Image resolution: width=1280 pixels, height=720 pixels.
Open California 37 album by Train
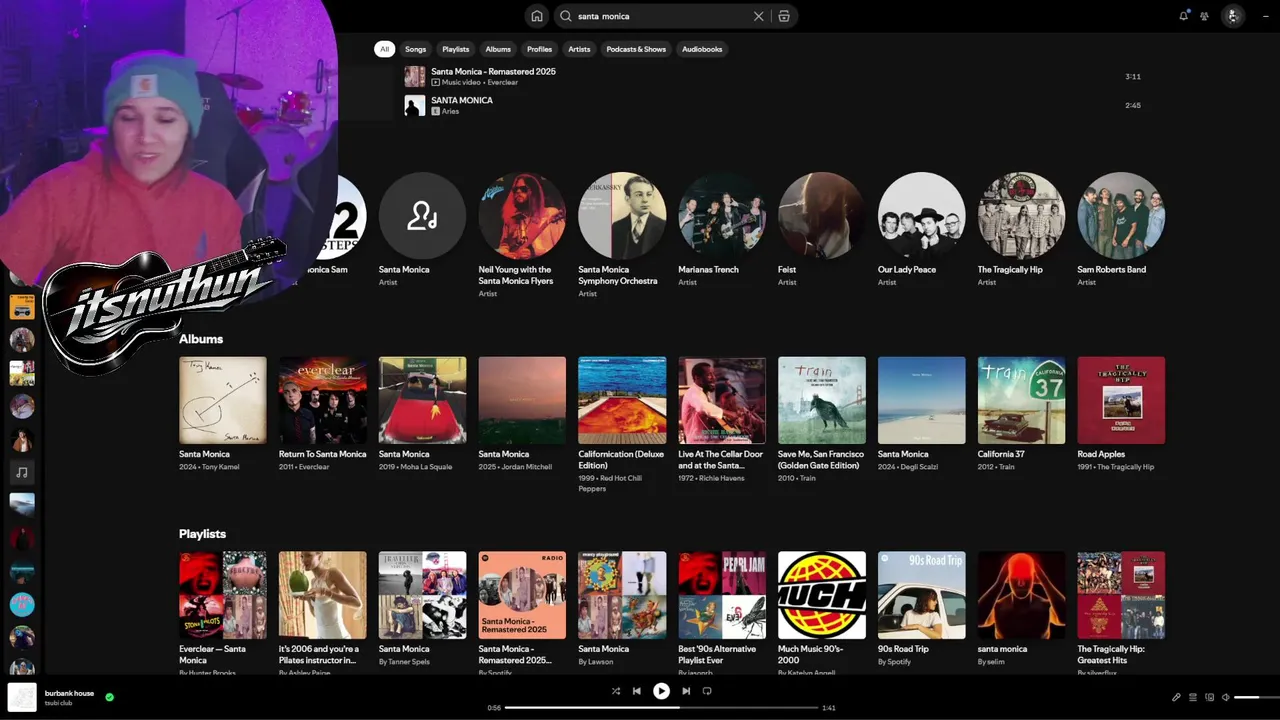1022,400
